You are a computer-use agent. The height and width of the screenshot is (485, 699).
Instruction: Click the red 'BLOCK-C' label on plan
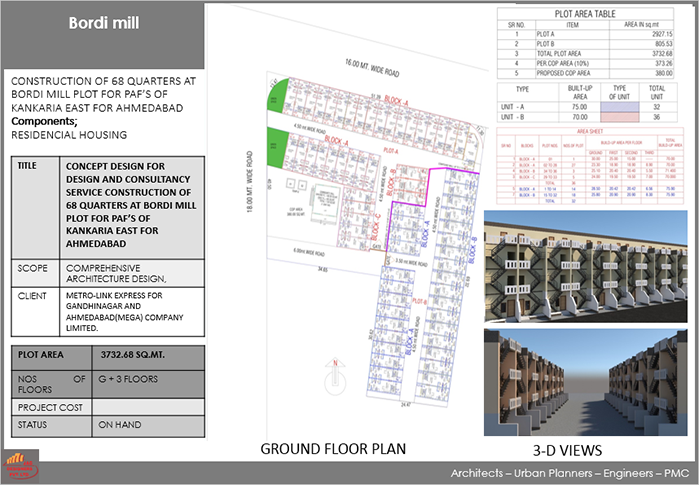coord(376,226)
